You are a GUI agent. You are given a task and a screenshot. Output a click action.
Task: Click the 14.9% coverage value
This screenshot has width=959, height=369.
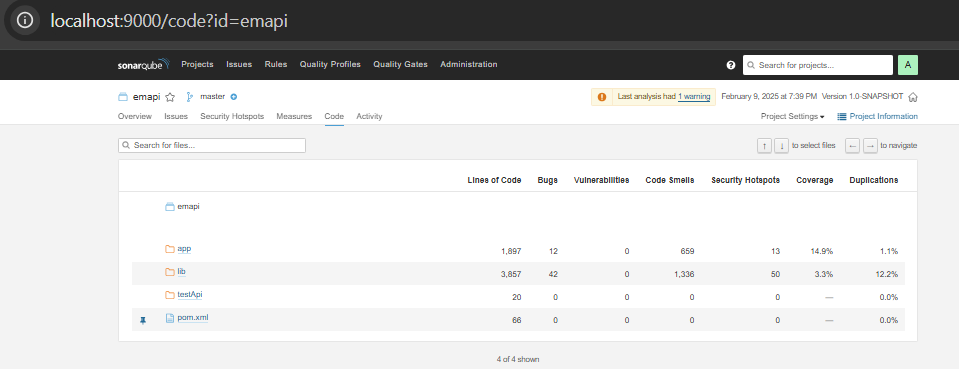point(822,252)
